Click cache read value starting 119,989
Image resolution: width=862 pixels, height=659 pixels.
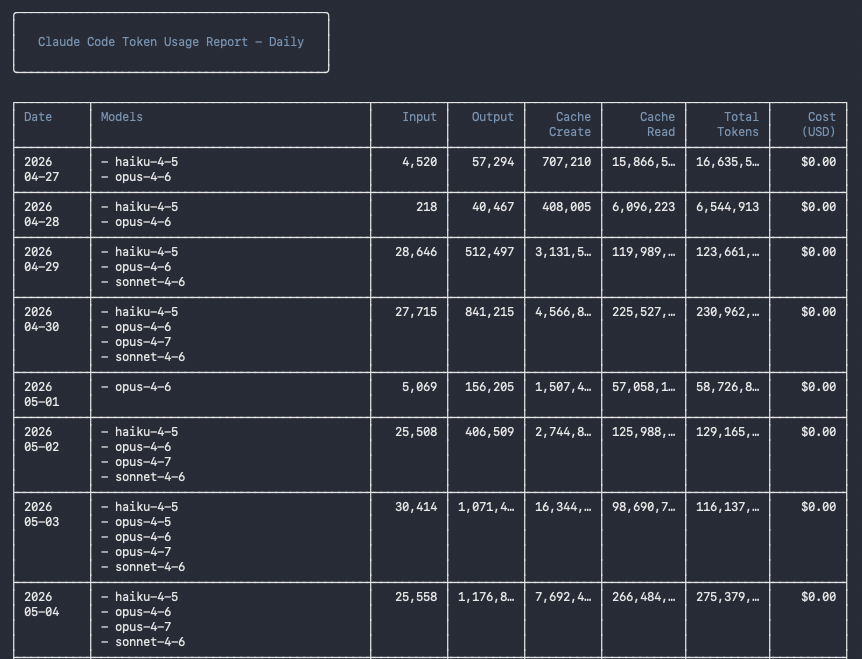[x=643, y=252]
